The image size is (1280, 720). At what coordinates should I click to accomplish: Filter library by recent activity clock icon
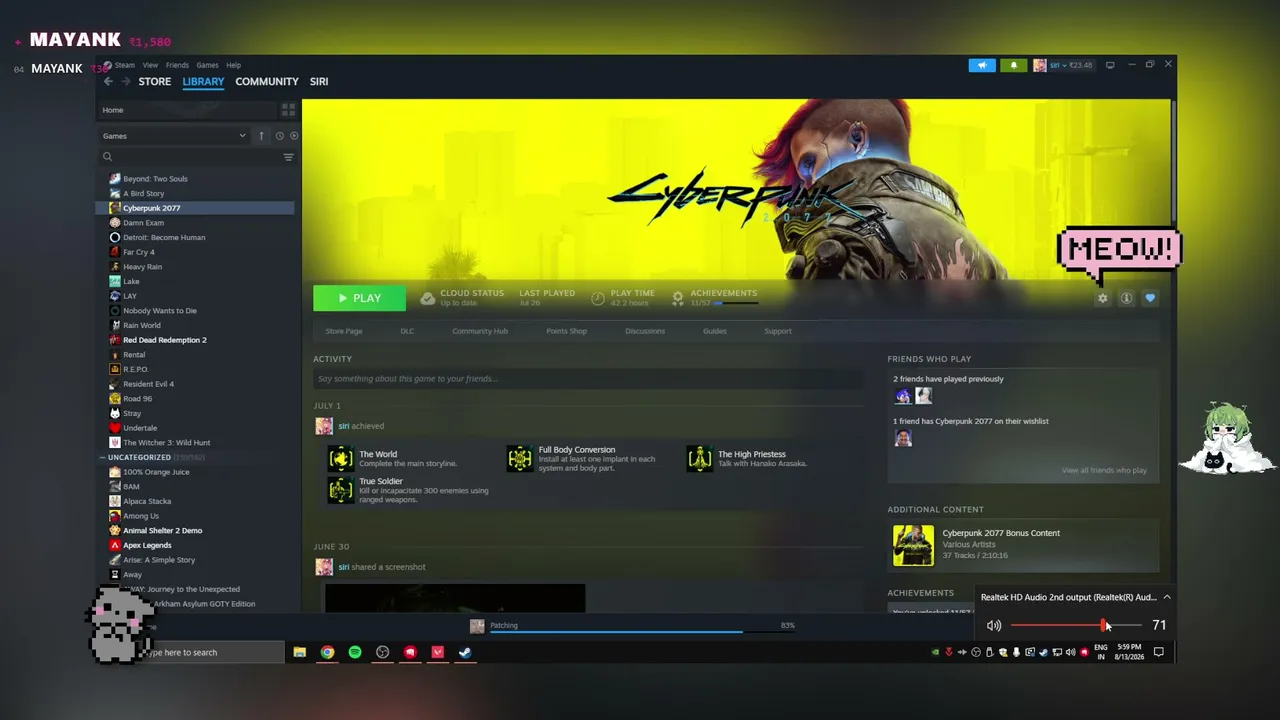280,136
